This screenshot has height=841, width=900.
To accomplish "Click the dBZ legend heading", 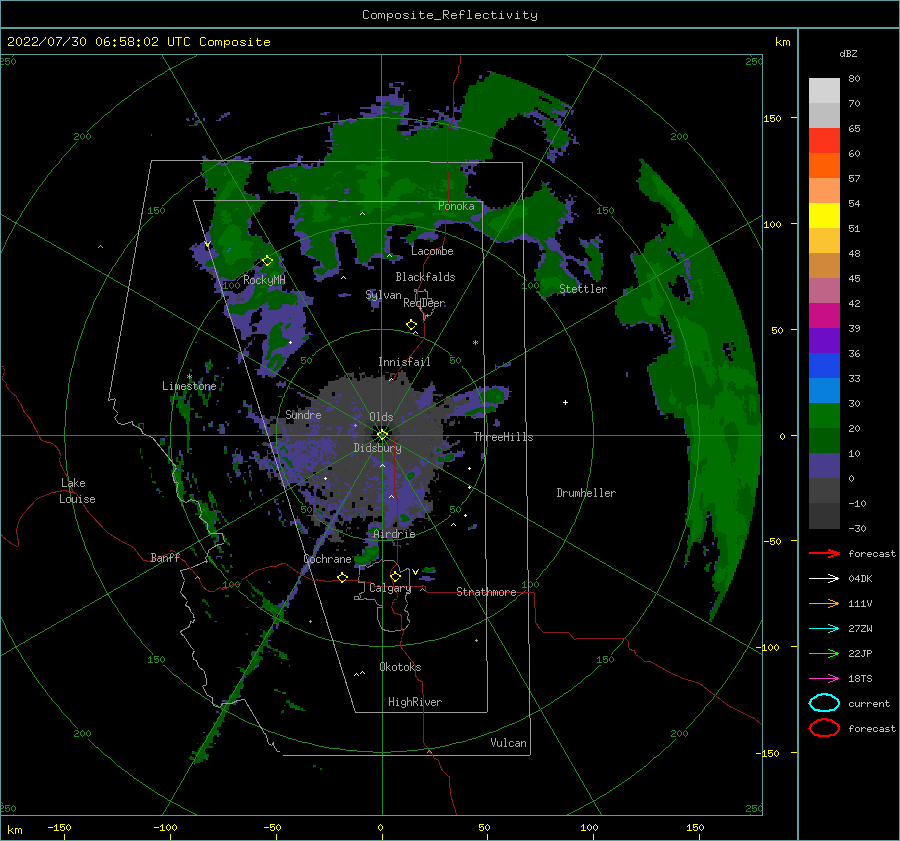I will coord(848,53).
